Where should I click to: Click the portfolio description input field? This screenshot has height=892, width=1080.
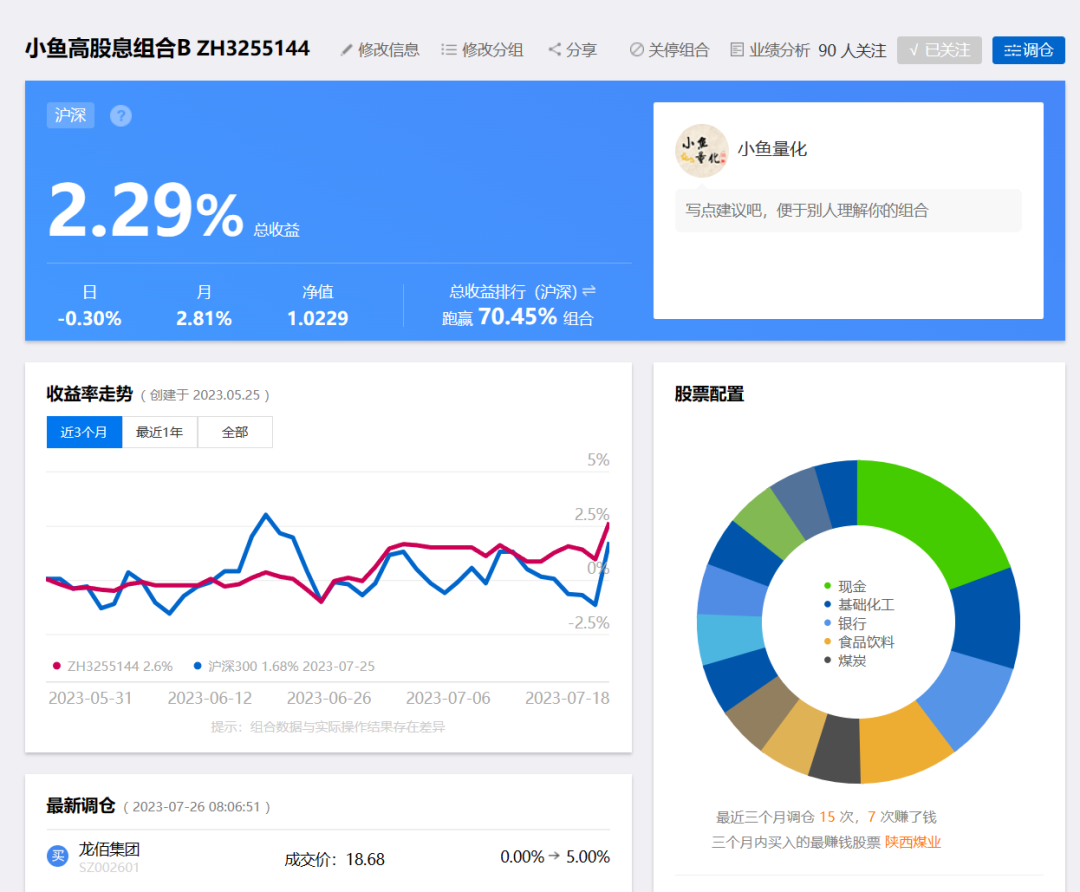point(848,211)
